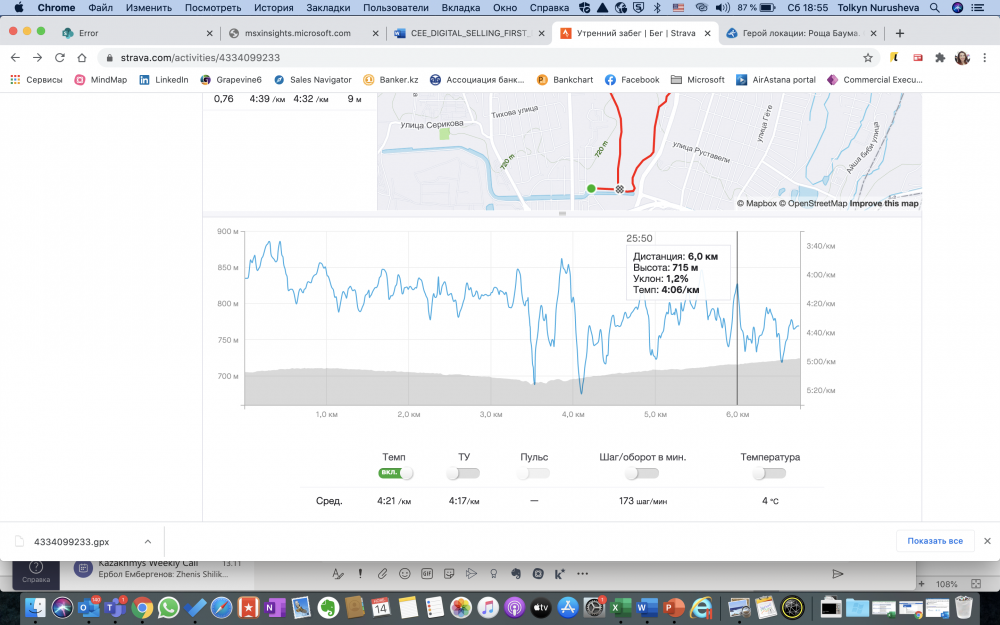
Task: Bookmark this page with the star icon
Action: click(868, 58)
